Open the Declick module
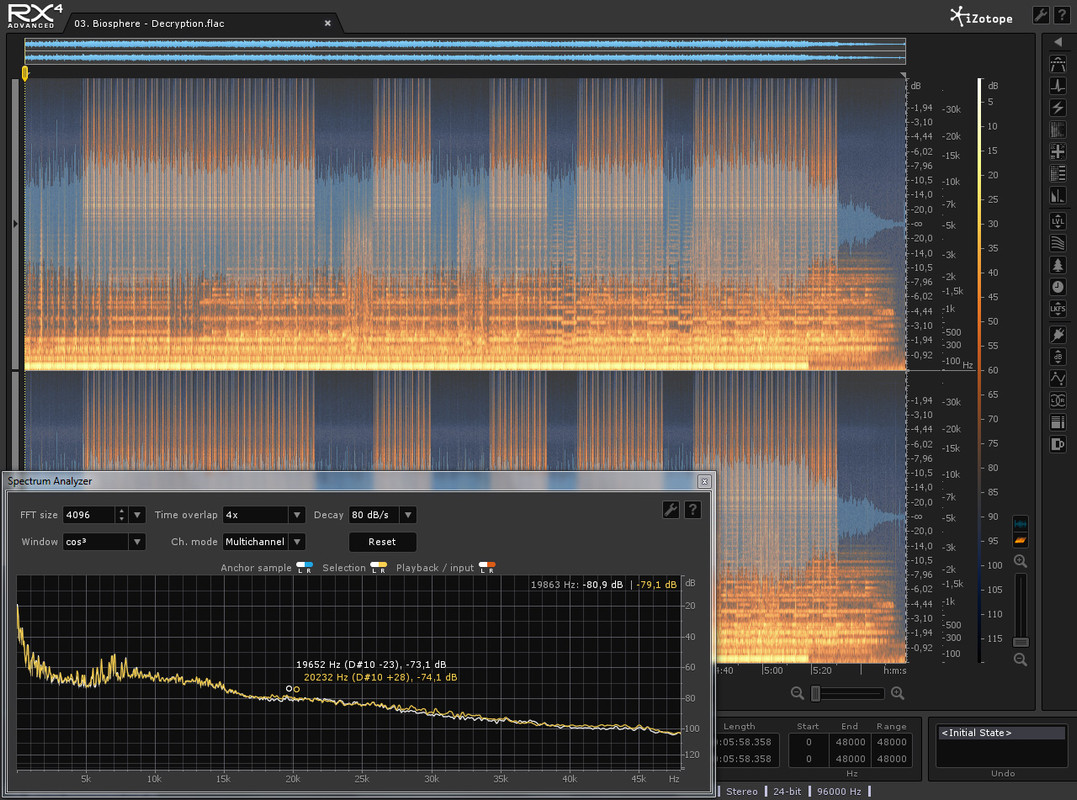 pyautogui.click(x=1058, y=86)
